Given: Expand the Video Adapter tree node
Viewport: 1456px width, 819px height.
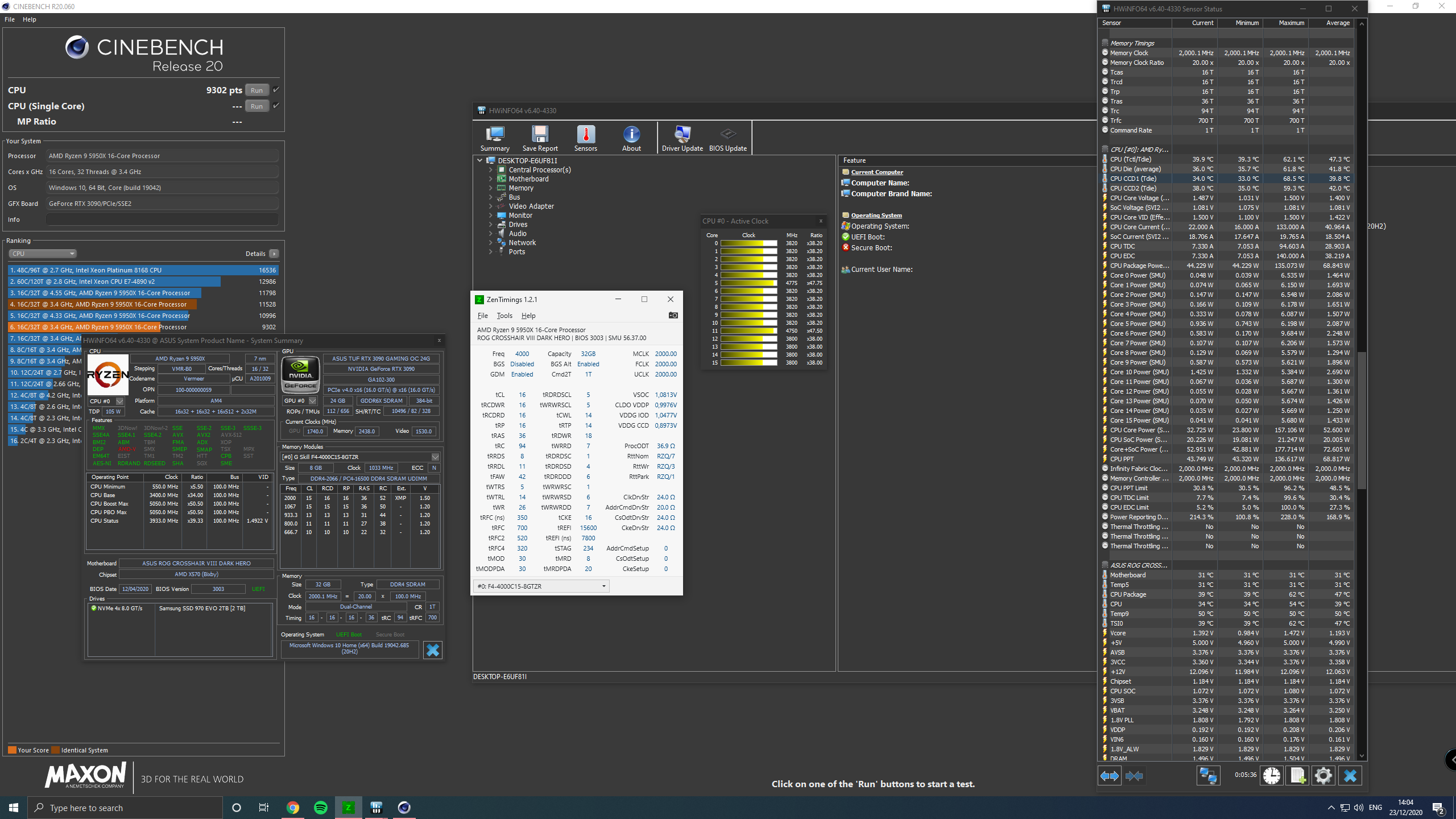Looking at the screenshot, I should pyautogui.click(x=491, y=206).
